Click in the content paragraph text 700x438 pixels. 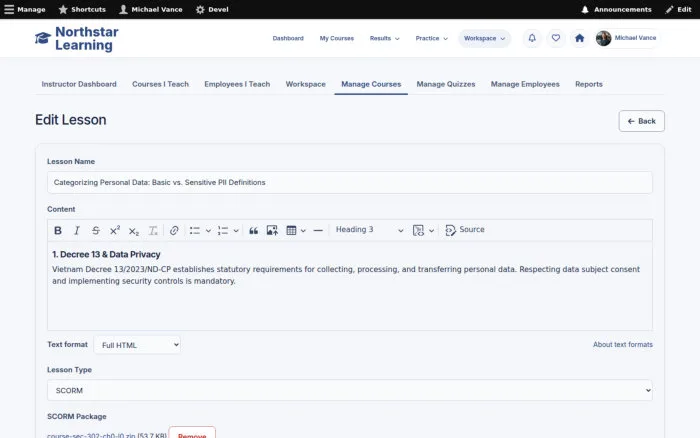(x=346, y=275)
